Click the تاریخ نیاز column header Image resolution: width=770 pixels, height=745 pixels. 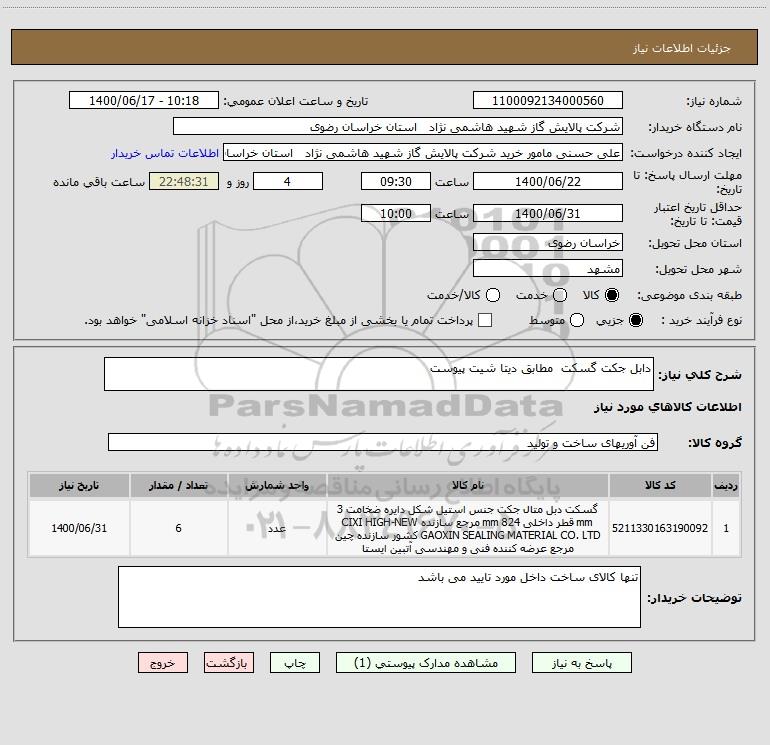(79, 485)
